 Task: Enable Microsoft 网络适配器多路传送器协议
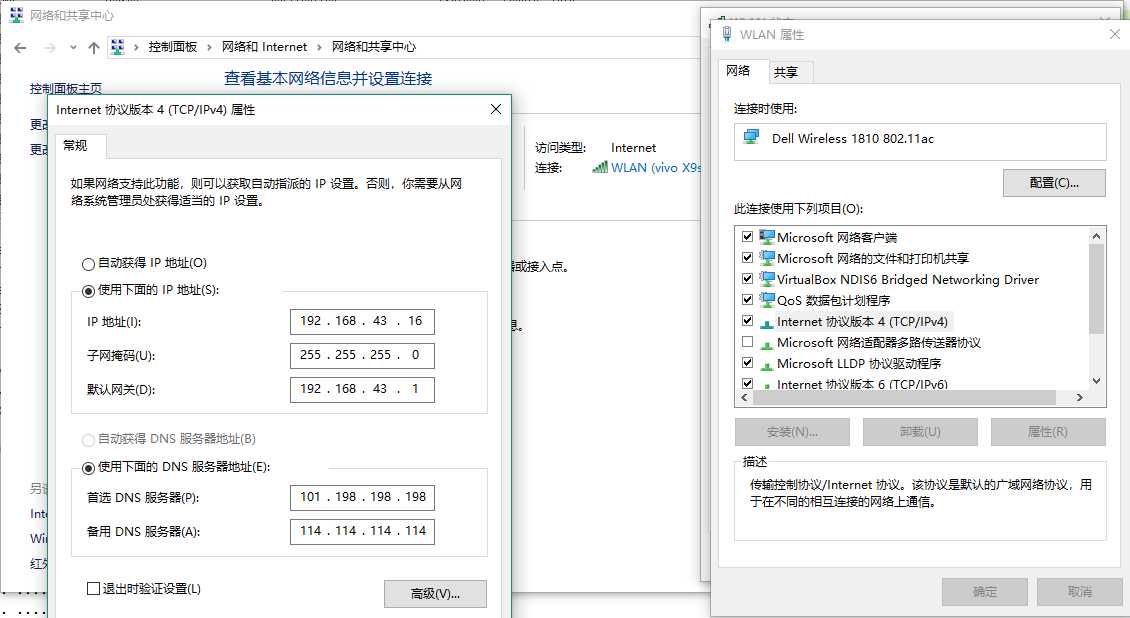click(x=747, y=342)
